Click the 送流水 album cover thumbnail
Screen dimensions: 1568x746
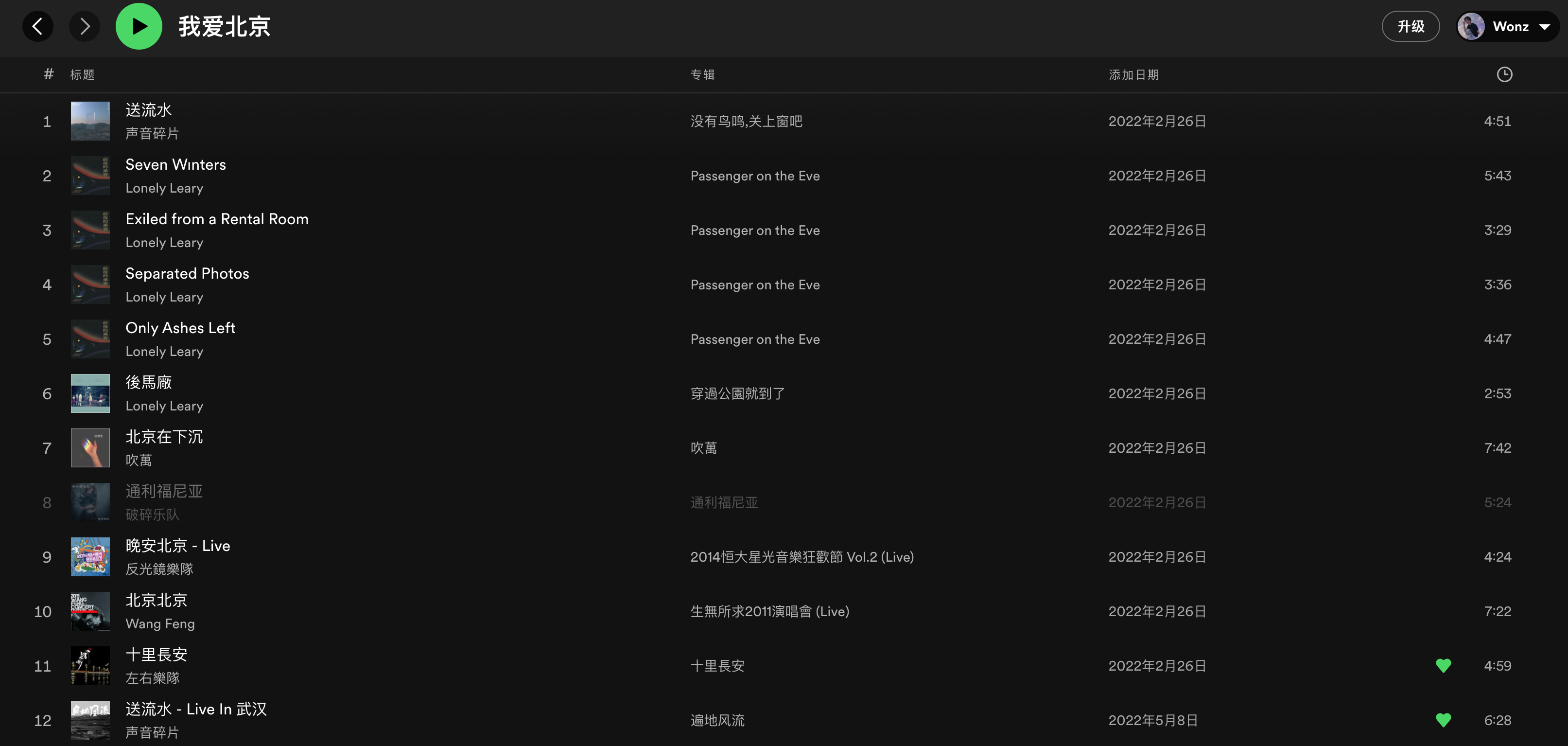90,121
